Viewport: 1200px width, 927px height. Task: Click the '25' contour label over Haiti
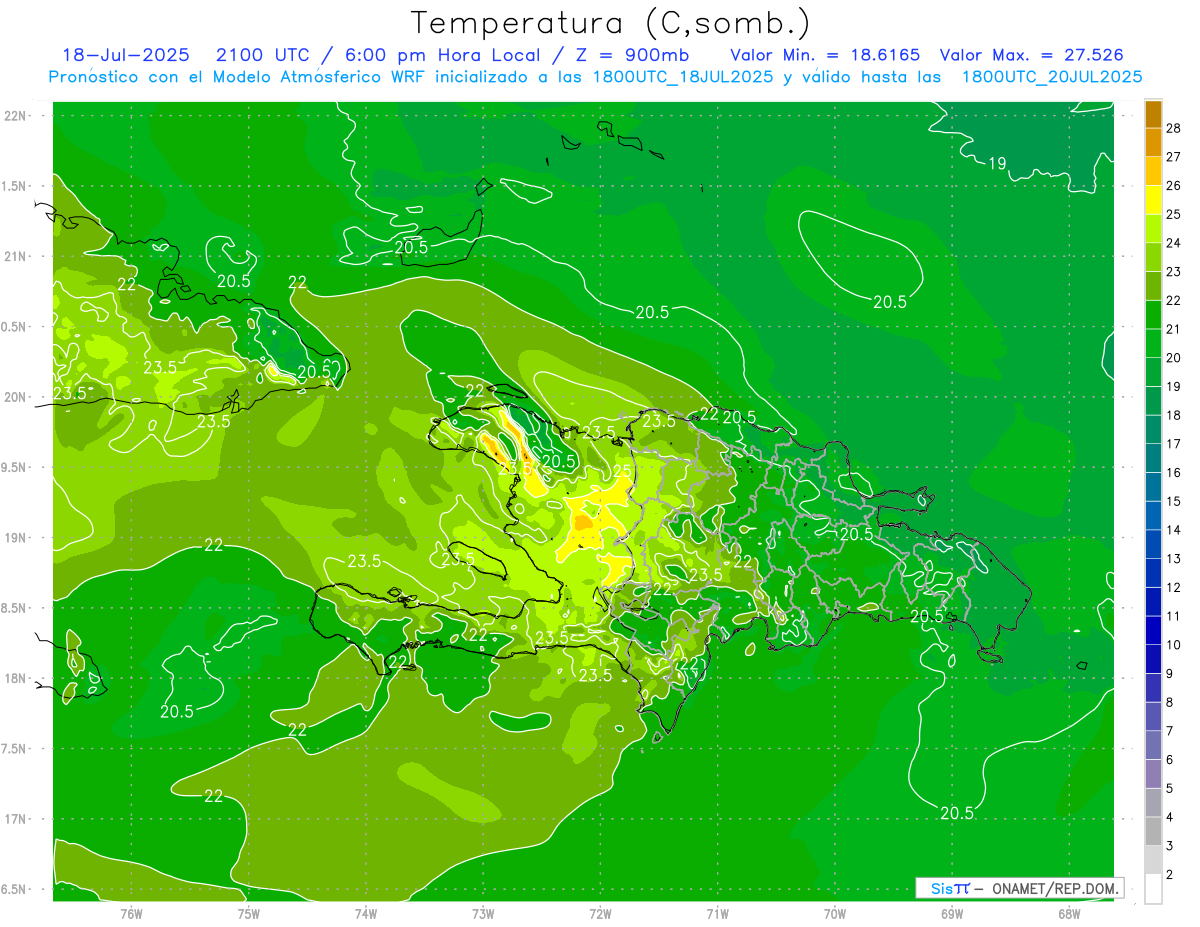pyautogui.click(x=621, y=470)
